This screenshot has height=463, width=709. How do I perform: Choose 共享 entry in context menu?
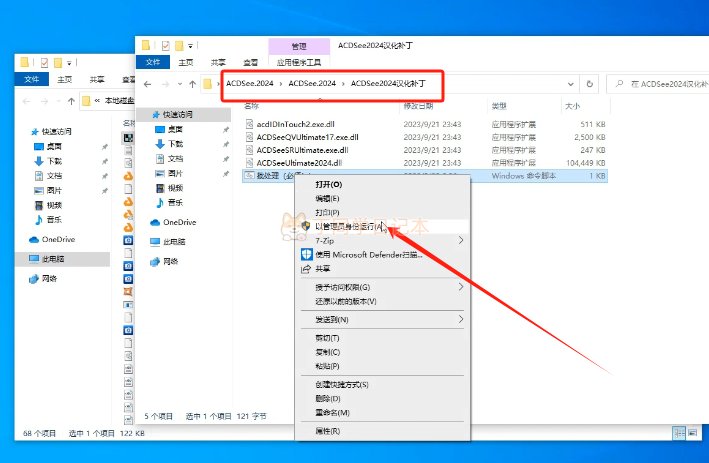[383, 269]
